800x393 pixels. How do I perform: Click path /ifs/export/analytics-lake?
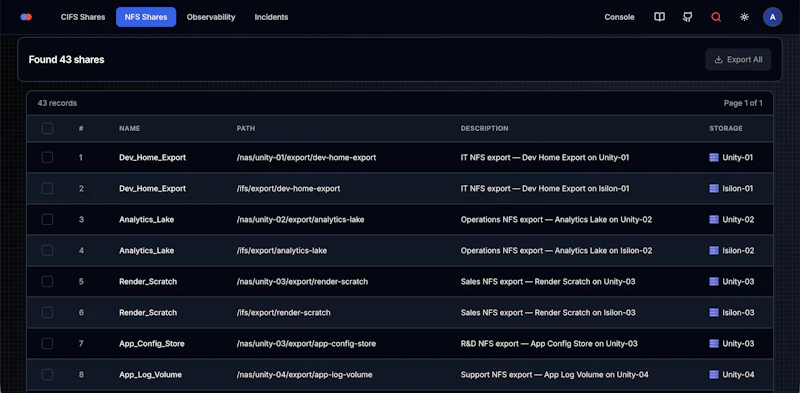(282, 251)
